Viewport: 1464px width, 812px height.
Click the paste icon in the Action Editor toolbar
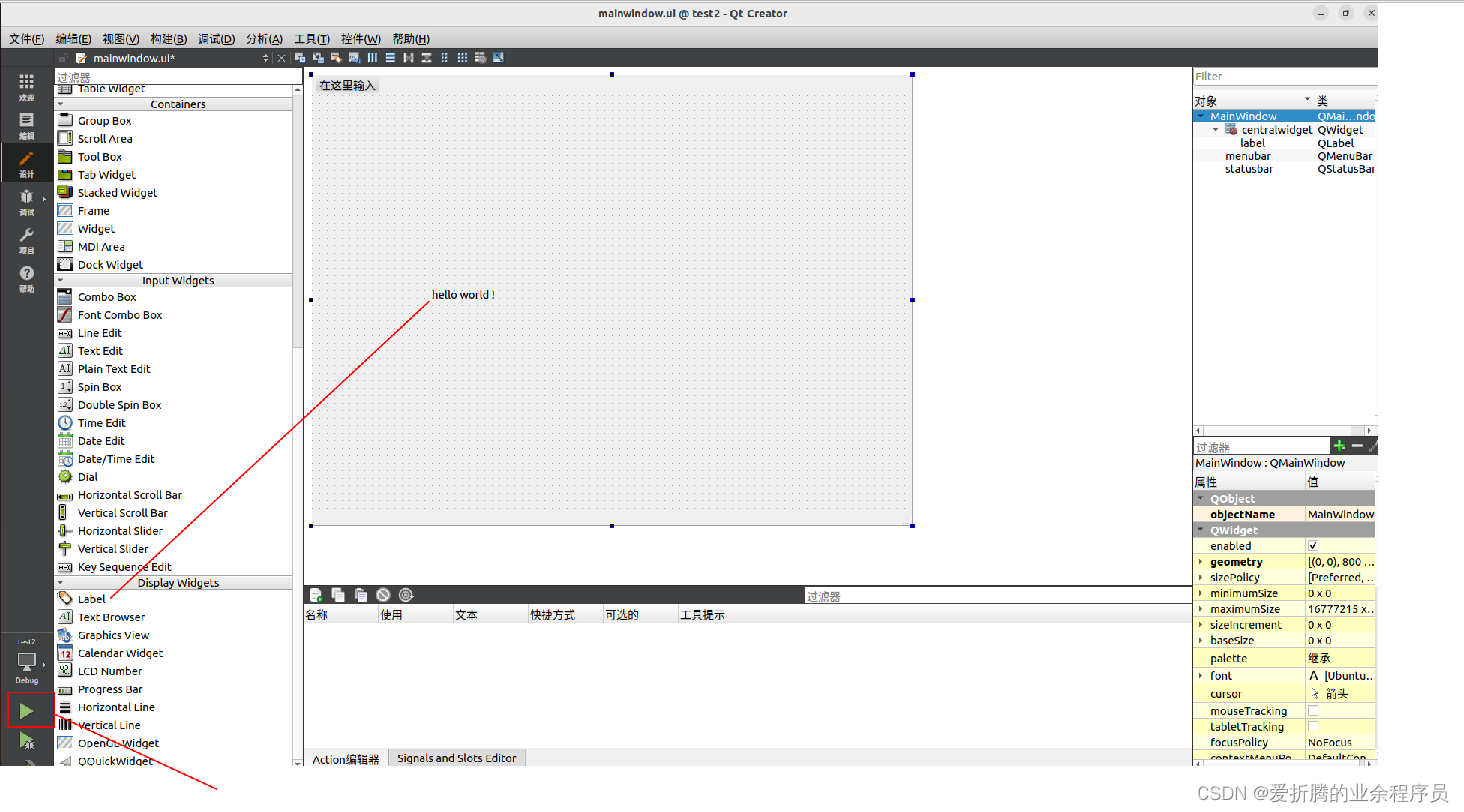360,595
